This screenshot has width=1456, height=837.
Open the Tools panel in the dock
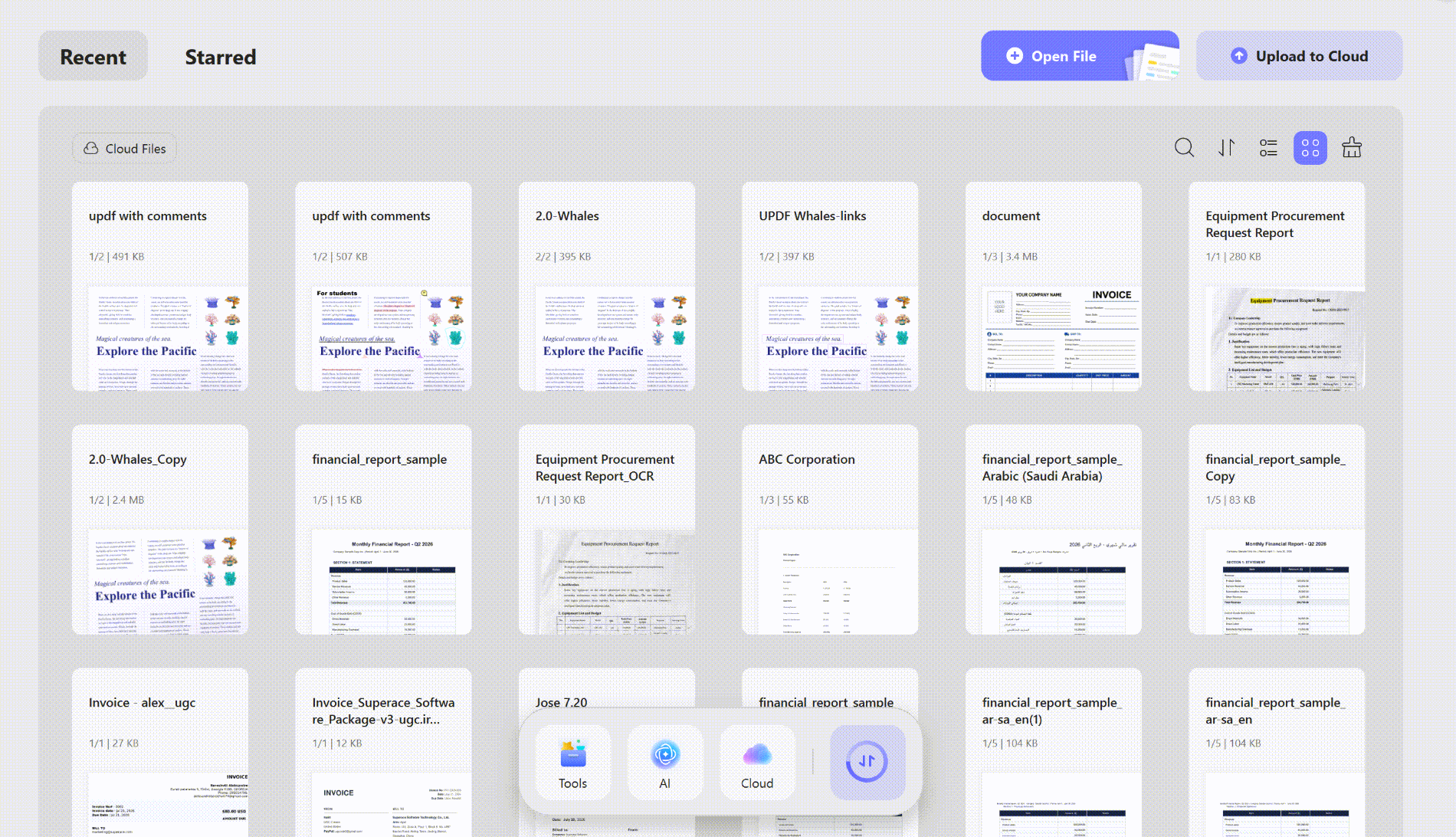[x=572, y=762]
